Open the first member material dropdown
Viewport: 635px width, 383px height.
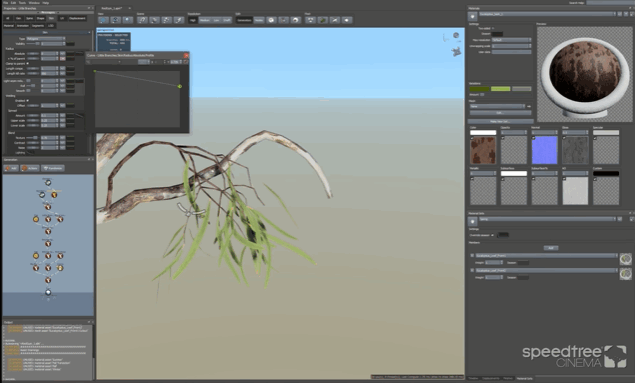tap(547, 255)
